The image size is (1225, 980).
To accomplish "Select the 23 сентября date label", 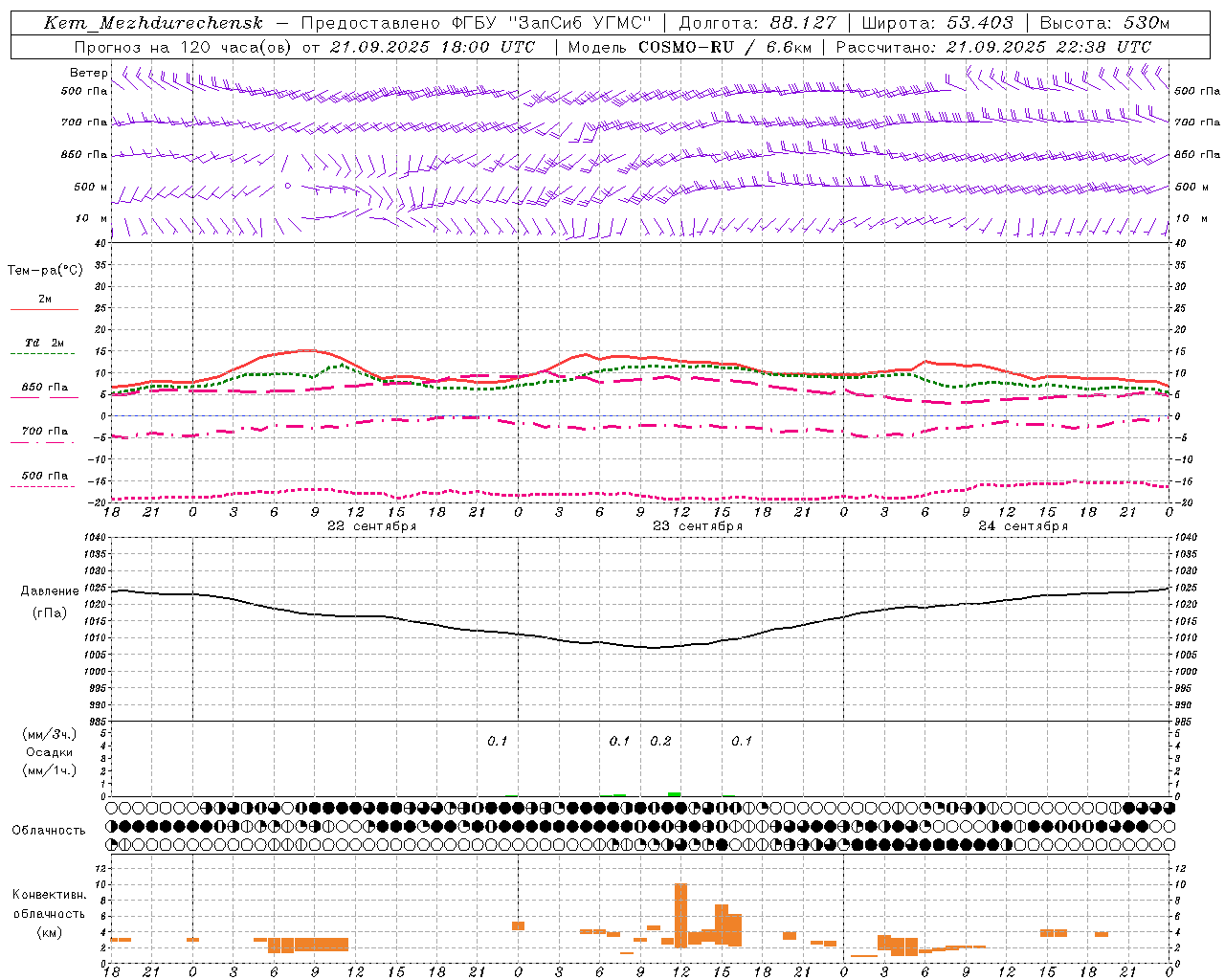I will [x=698, y=526].
